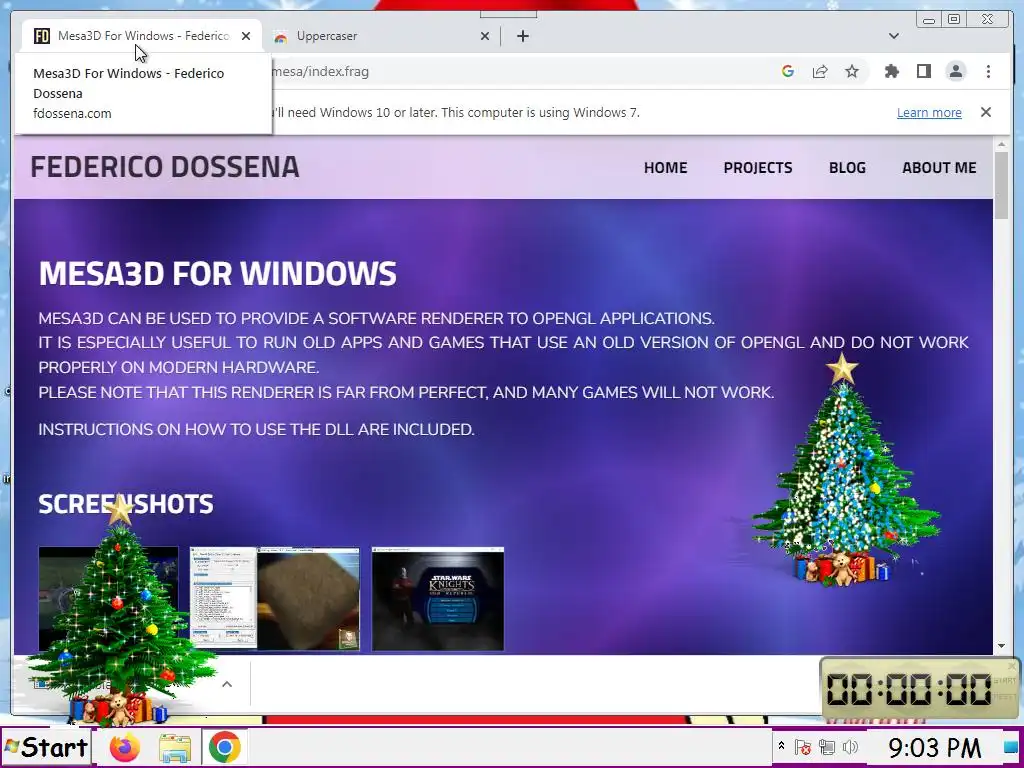
Task: Open File Explorer from the taskbar
Action: tap(174, 747)
